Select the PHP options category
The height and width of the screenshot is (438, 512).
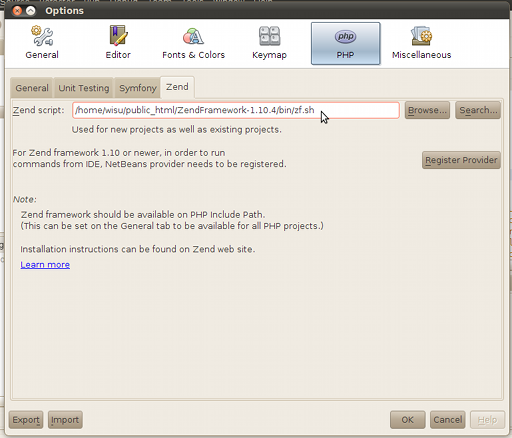(x=345, y=43)
